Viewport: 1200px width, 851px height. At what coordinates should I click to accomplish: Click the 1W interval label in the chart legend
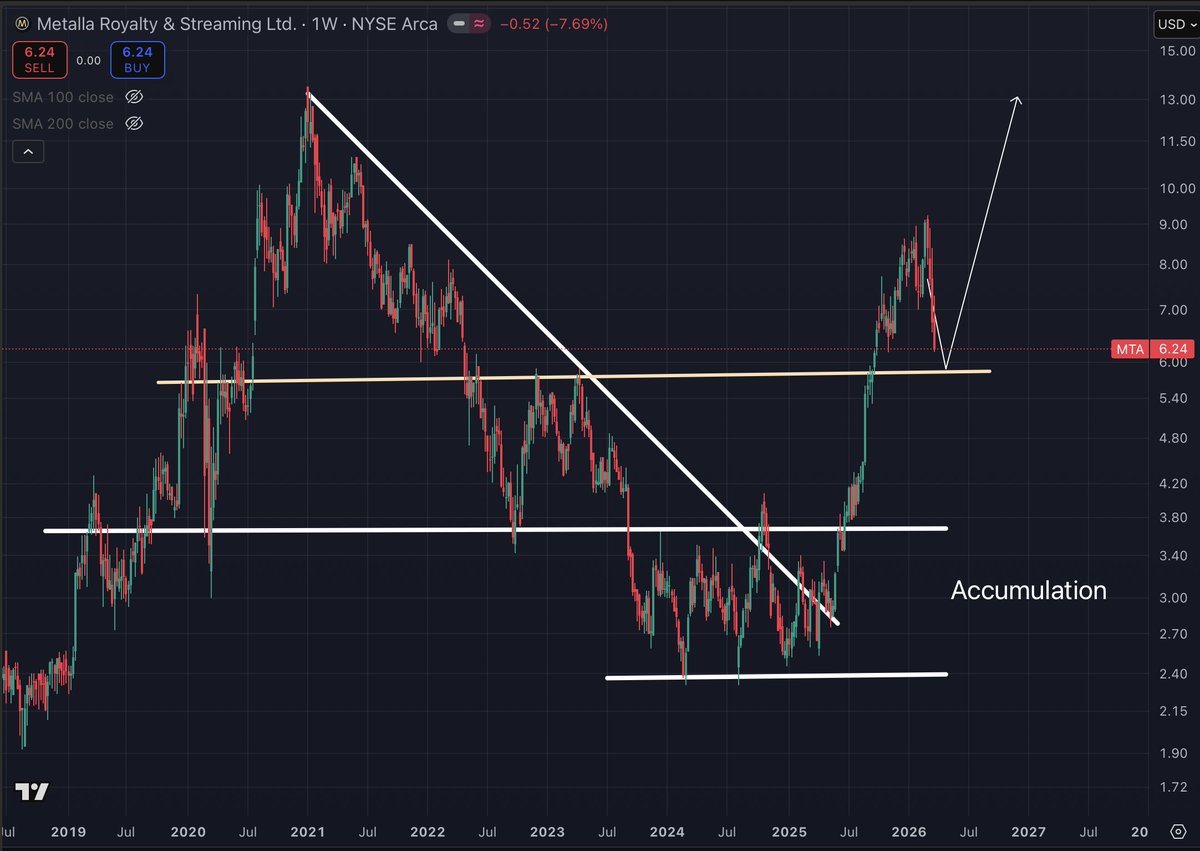(x=323, y=22)
